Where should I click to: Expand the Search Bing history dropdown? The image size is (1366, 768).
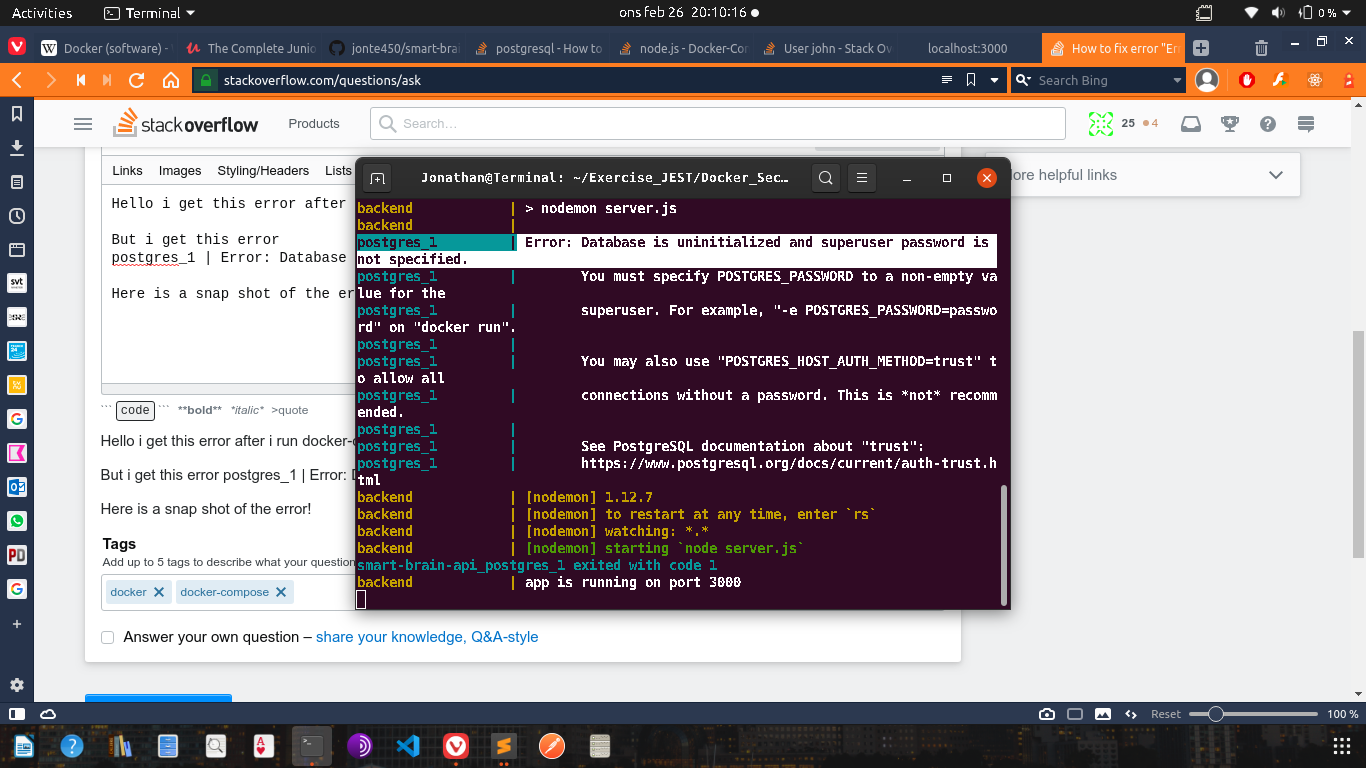pos(1177,80)
